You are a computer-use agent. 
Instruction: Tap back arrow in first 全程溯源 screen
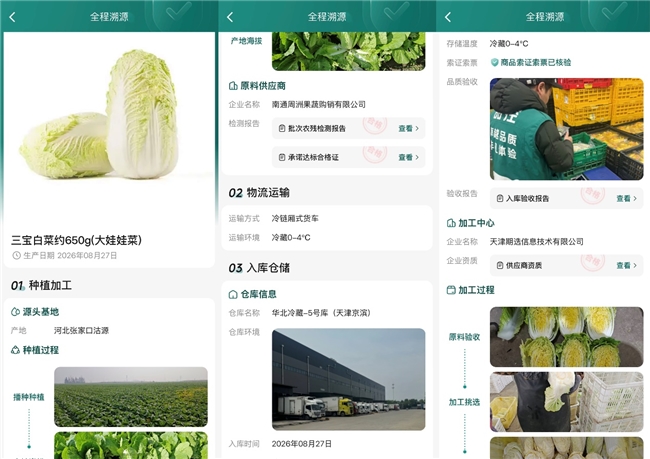tap(12, 17)
